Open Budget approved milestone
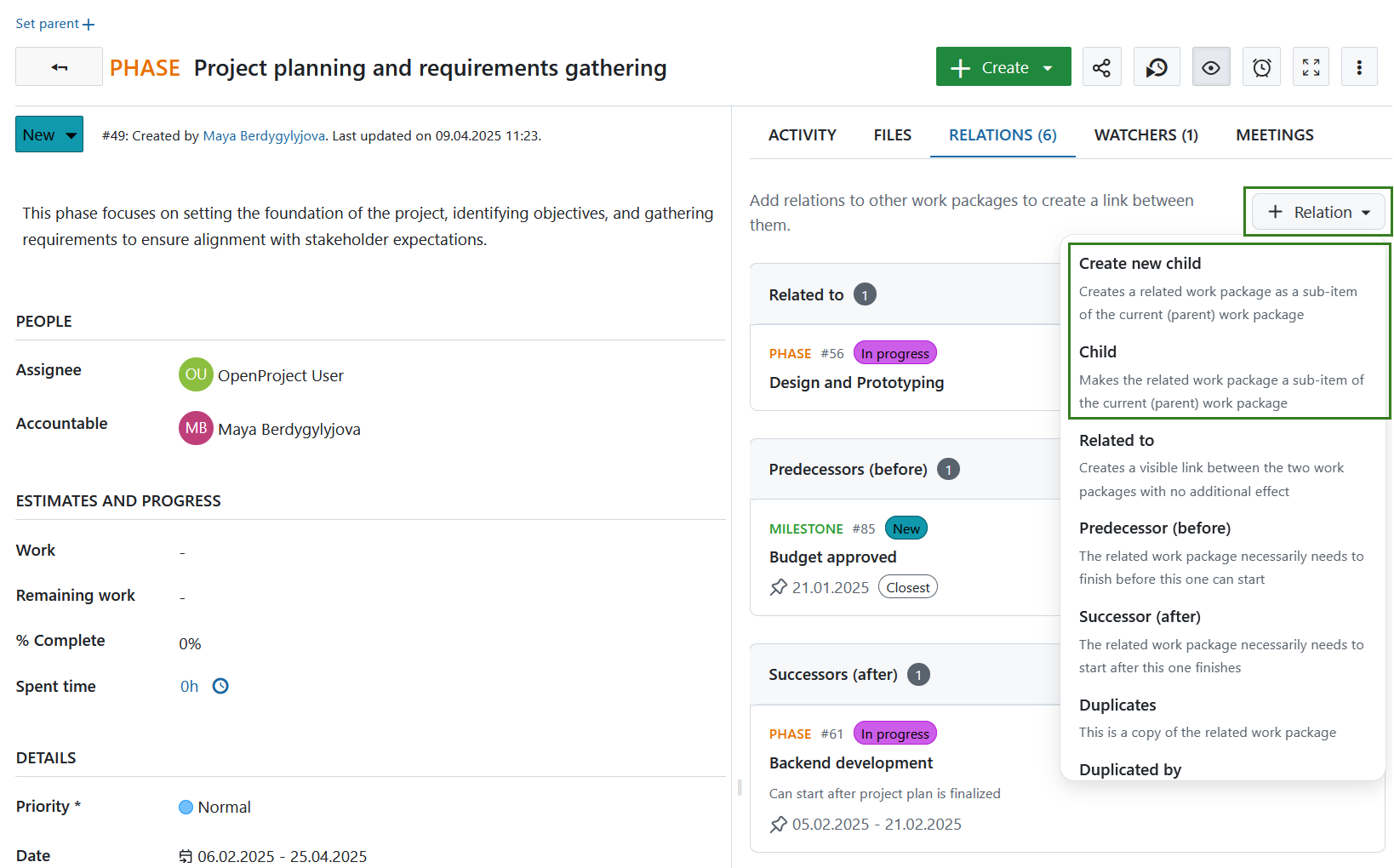 [832, 557]
